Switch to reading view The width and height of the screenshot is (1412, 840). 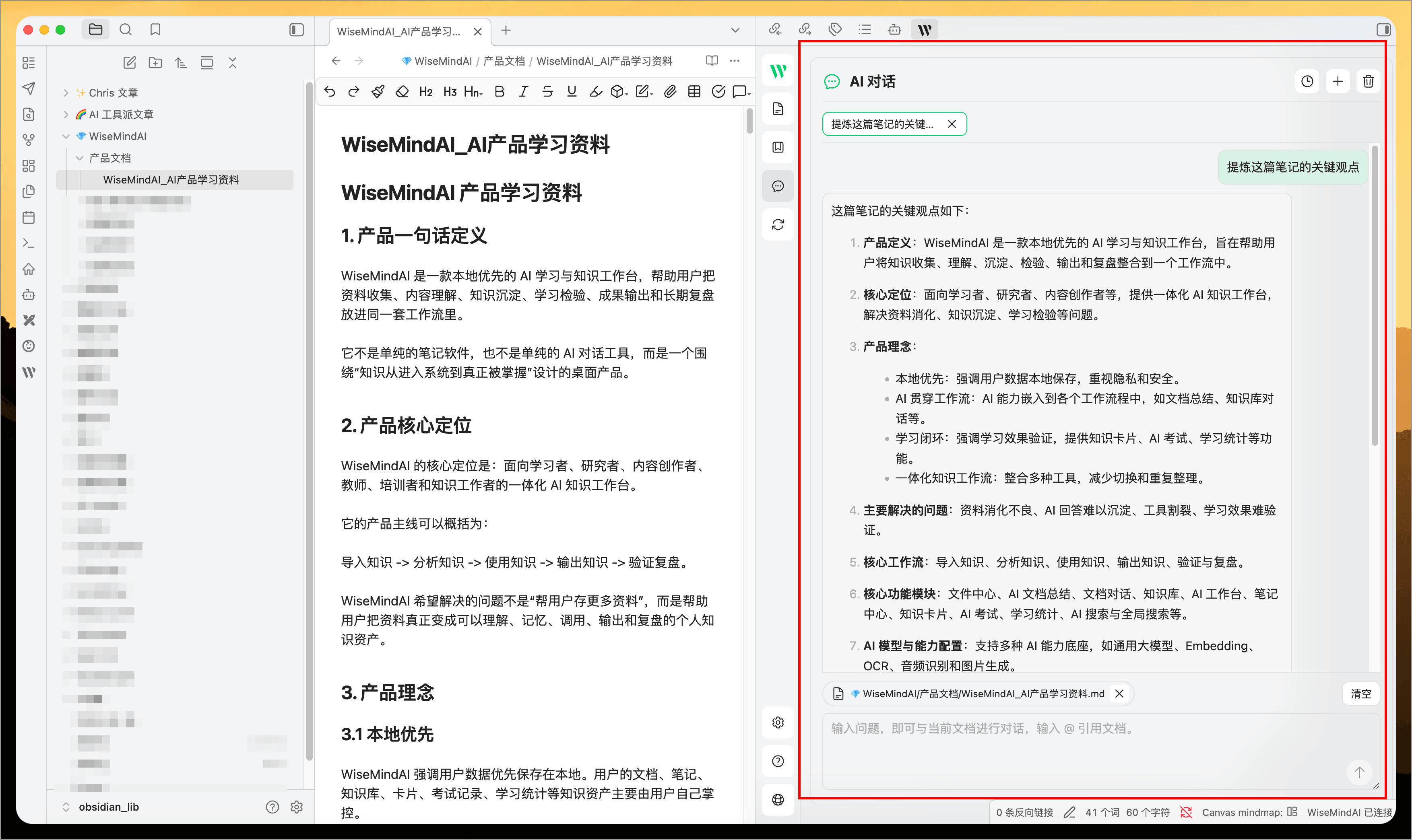[x=712, y=61]
